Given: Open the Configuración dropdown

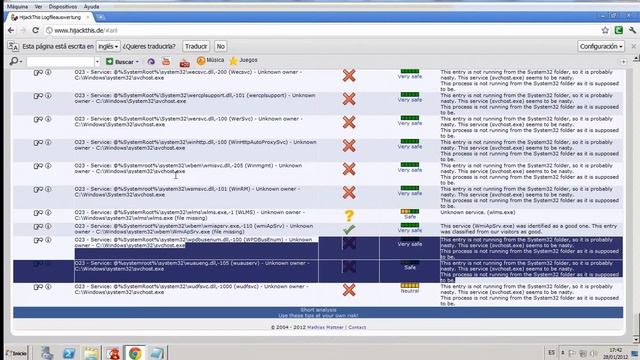Looking at the screenshot, I should (601, 47).
